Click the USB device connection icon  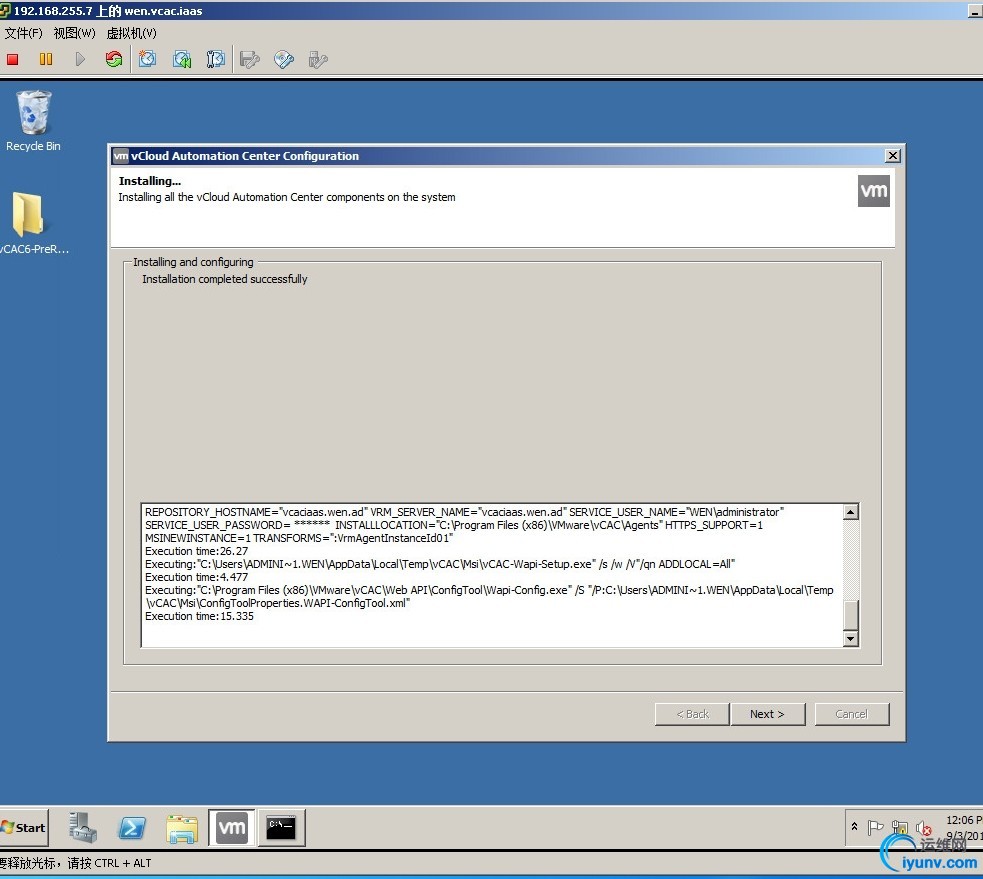(x=318, y=60)
